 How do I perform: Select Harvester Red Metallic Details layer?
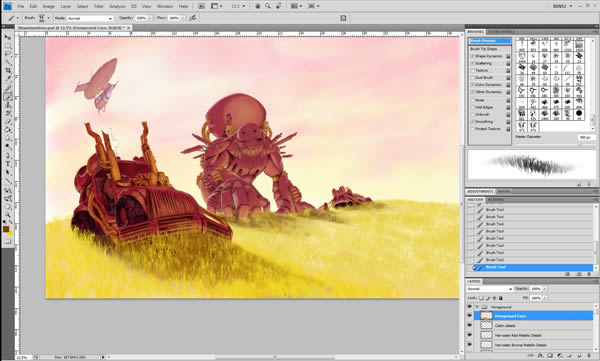(533, 335)
